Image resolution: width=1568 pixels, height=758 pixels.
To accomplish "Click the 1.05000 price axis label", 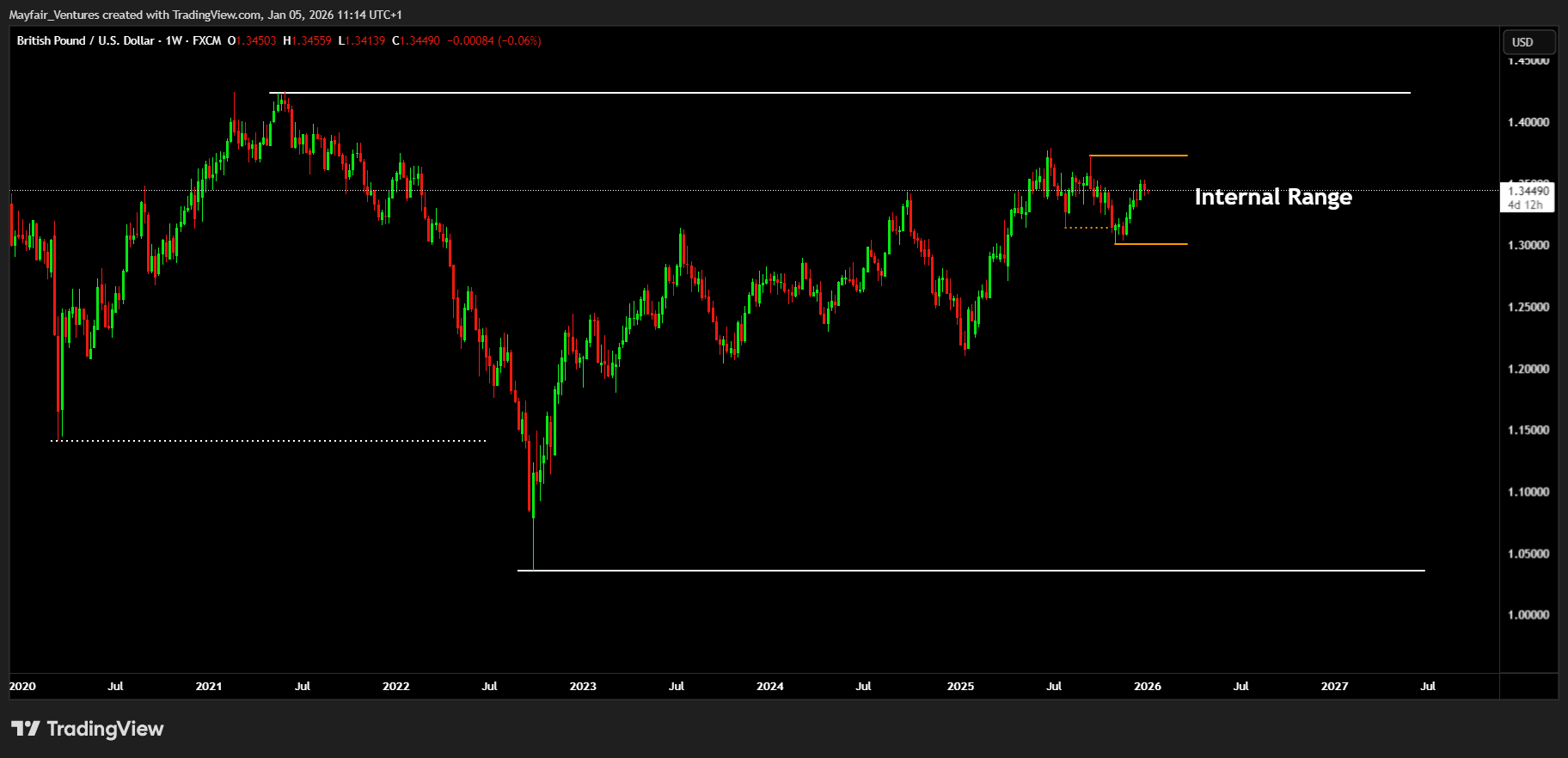I will (1528, 553).
